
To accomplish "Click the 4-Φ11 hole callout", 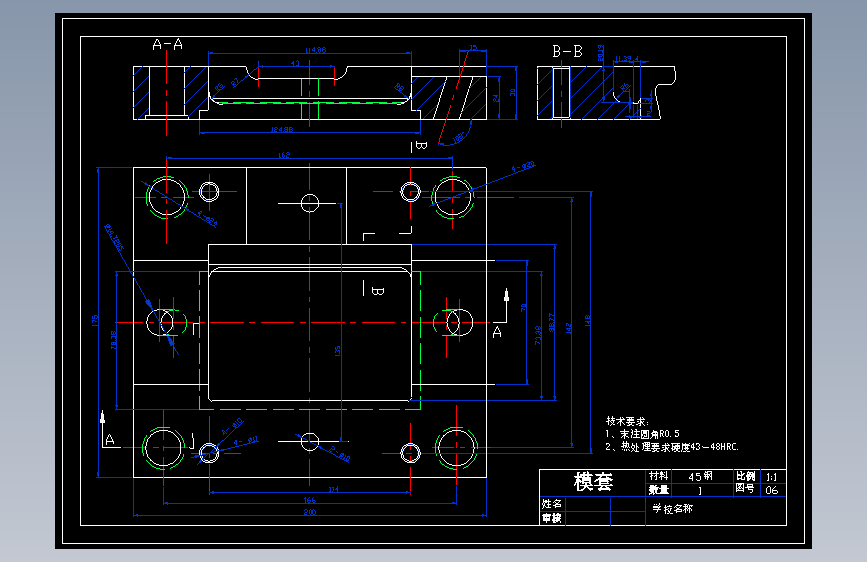I will coord(246,441).
